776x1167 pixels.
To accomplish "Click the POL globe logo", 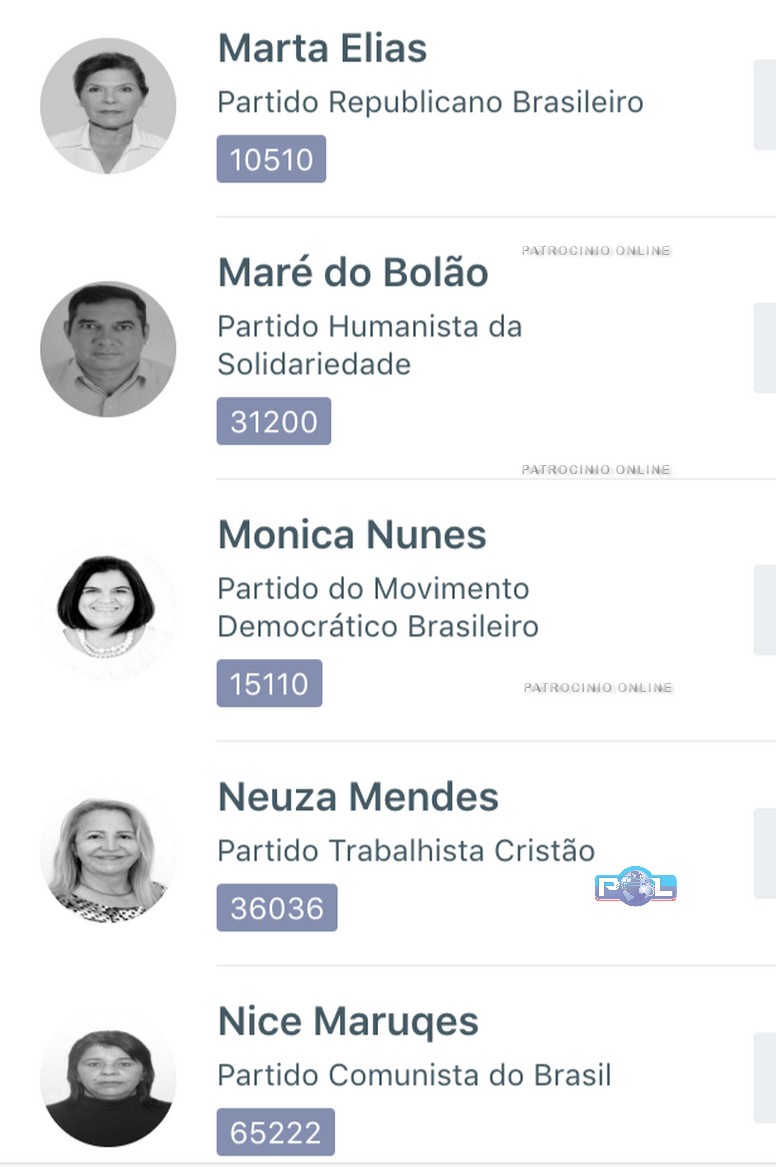I will [x=636, y=886].
